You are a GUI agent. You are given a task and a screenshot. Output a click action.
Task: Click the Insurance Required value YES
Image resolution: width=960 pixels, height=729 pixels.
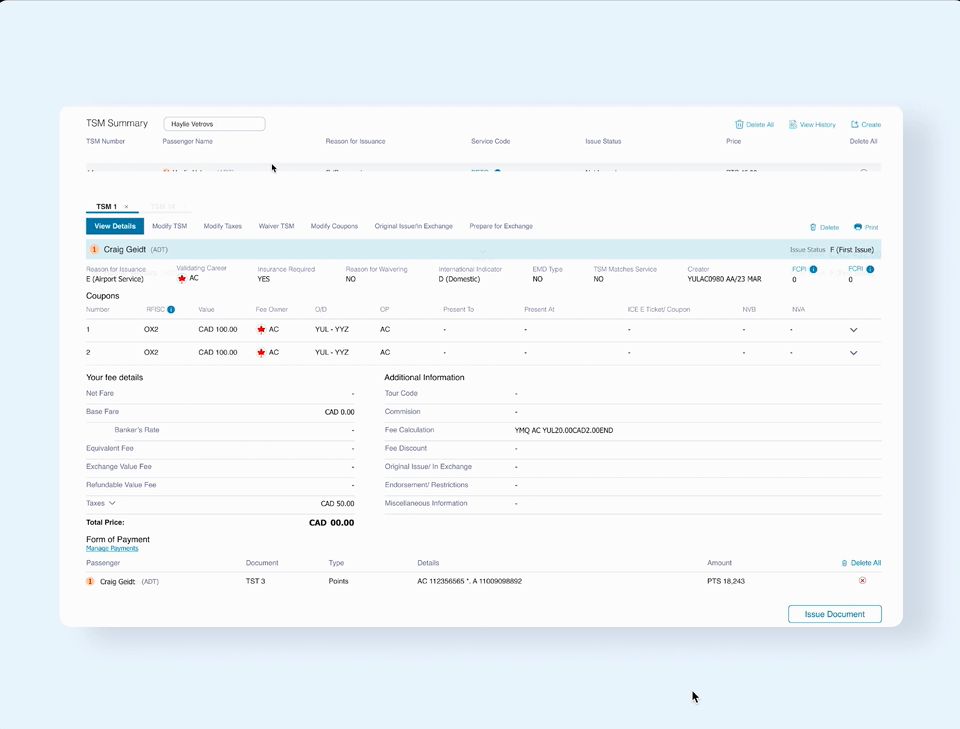(263, 279)
